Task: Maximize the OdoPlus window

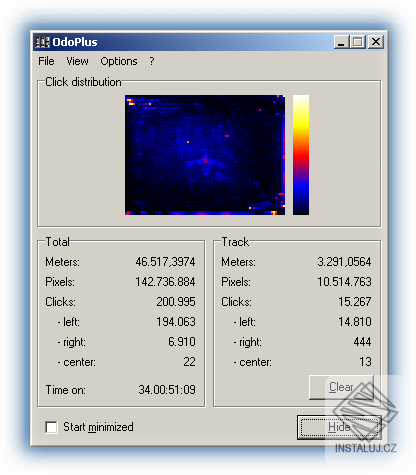Action: 358,42
